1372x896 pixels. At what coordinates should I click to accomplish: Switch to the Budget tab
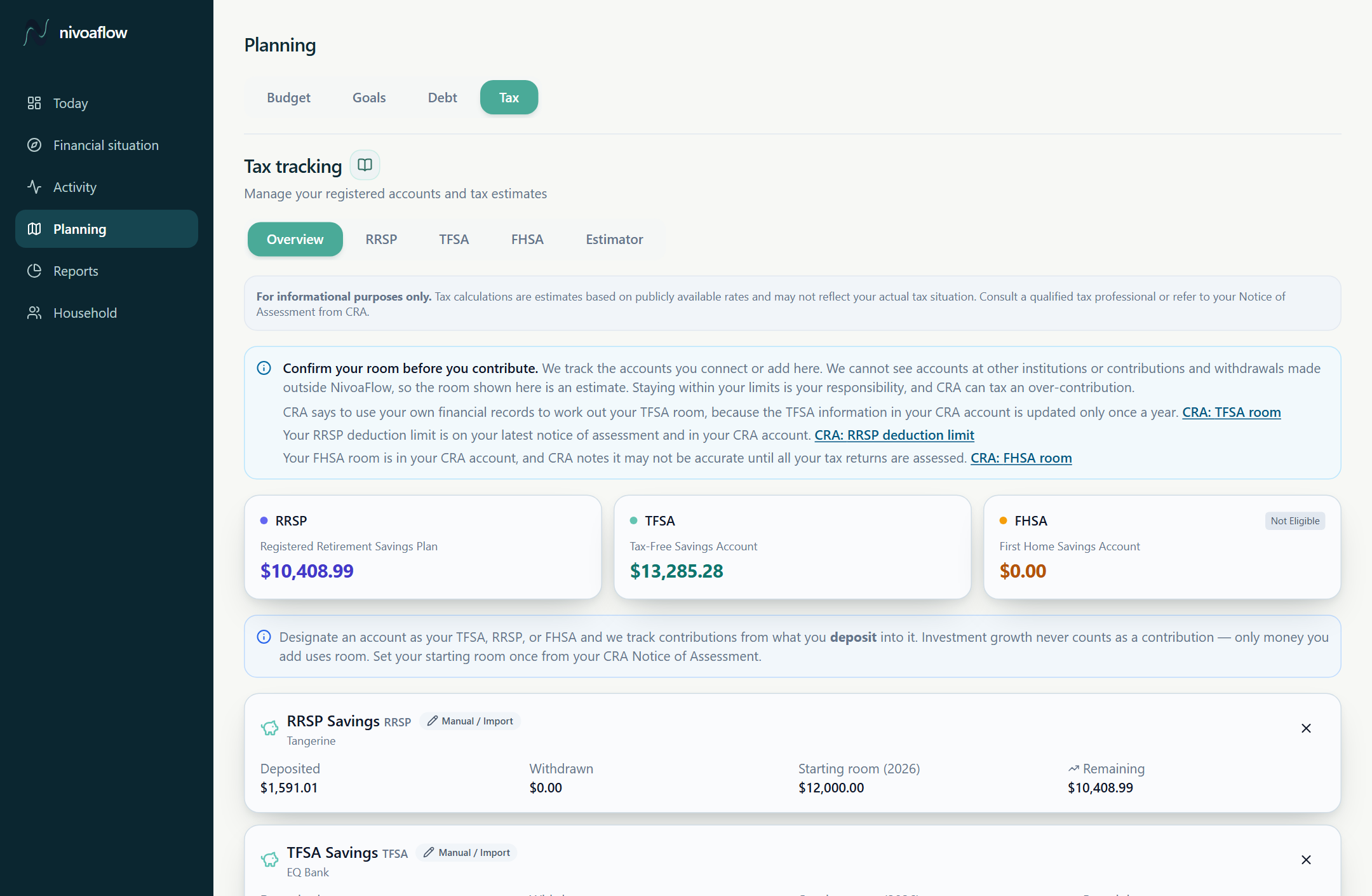(x=288, y=97)
